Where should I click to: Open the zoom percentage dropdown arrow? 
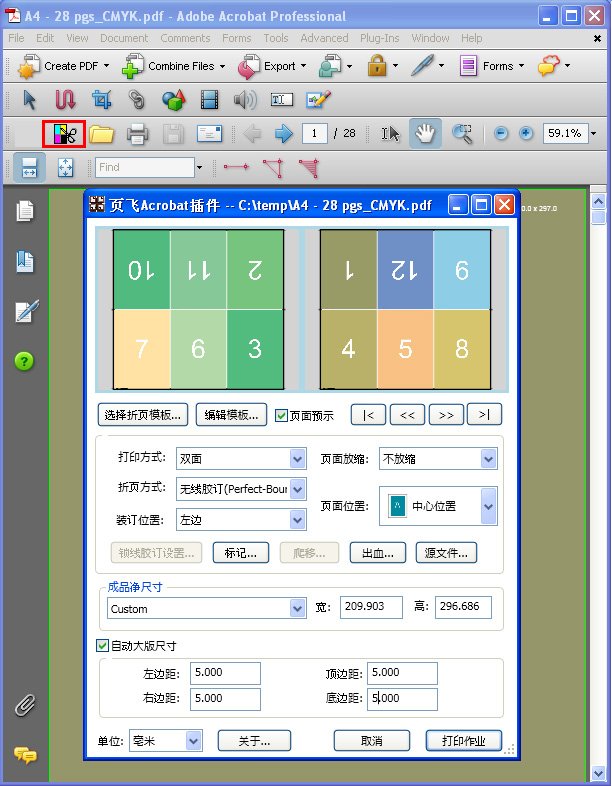594,133
